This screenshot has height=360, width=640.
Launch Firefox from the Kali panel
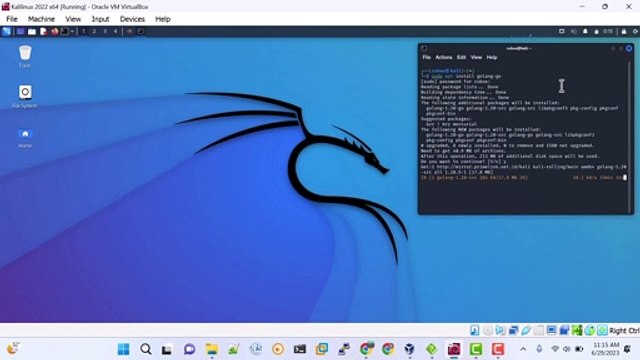(x=55, y=31)
